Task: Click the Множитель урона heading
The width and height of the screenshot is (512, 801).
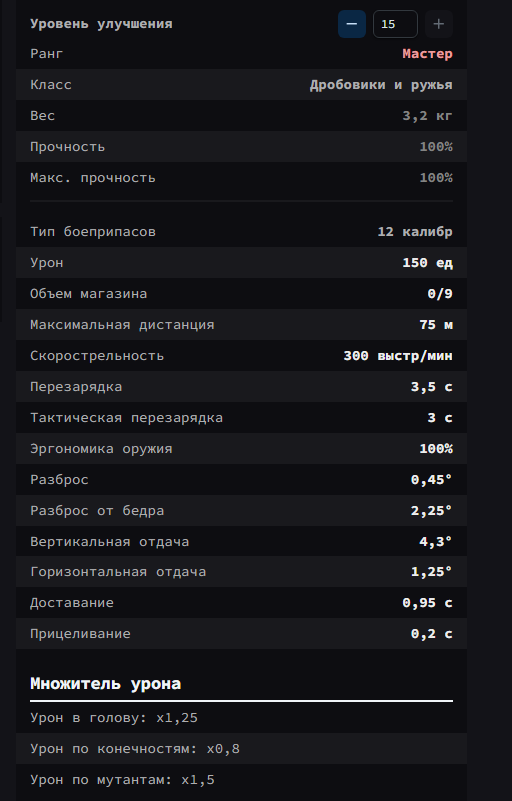Action: click(105, 684)
